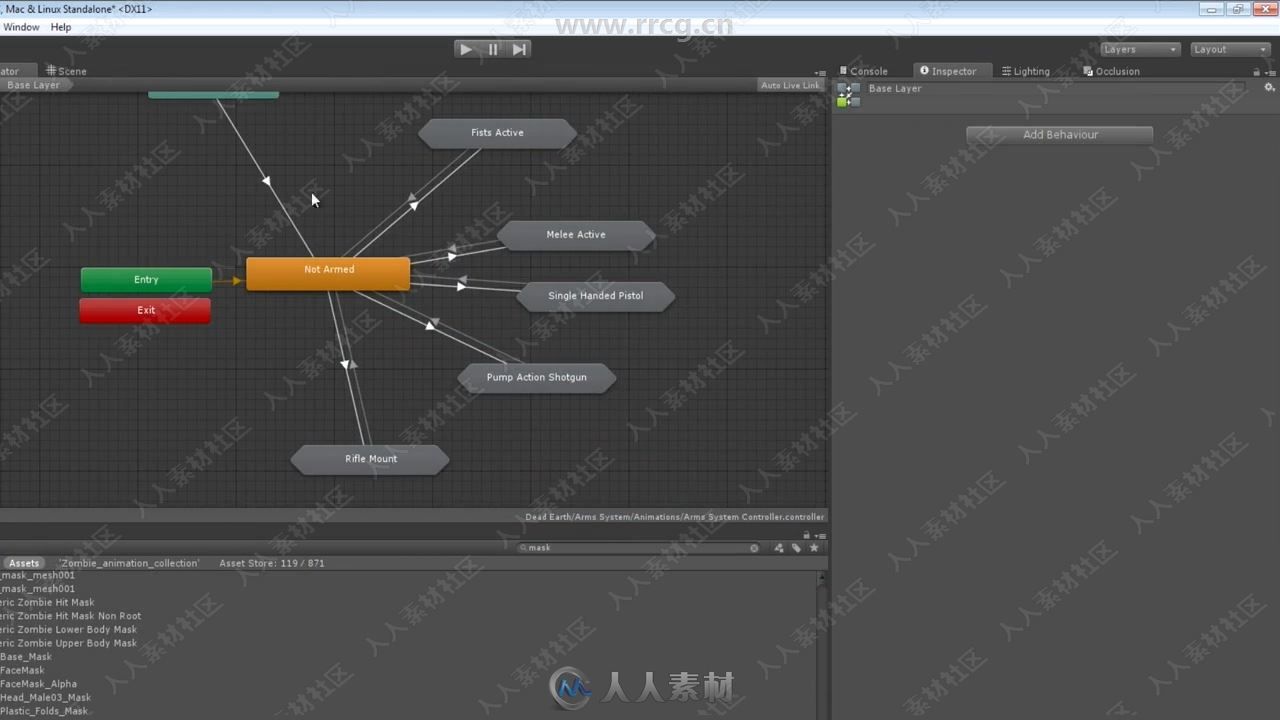Select the FaceMask_Alpha asset
This screenshot has width=1280, height=720.
pos(38,684)
